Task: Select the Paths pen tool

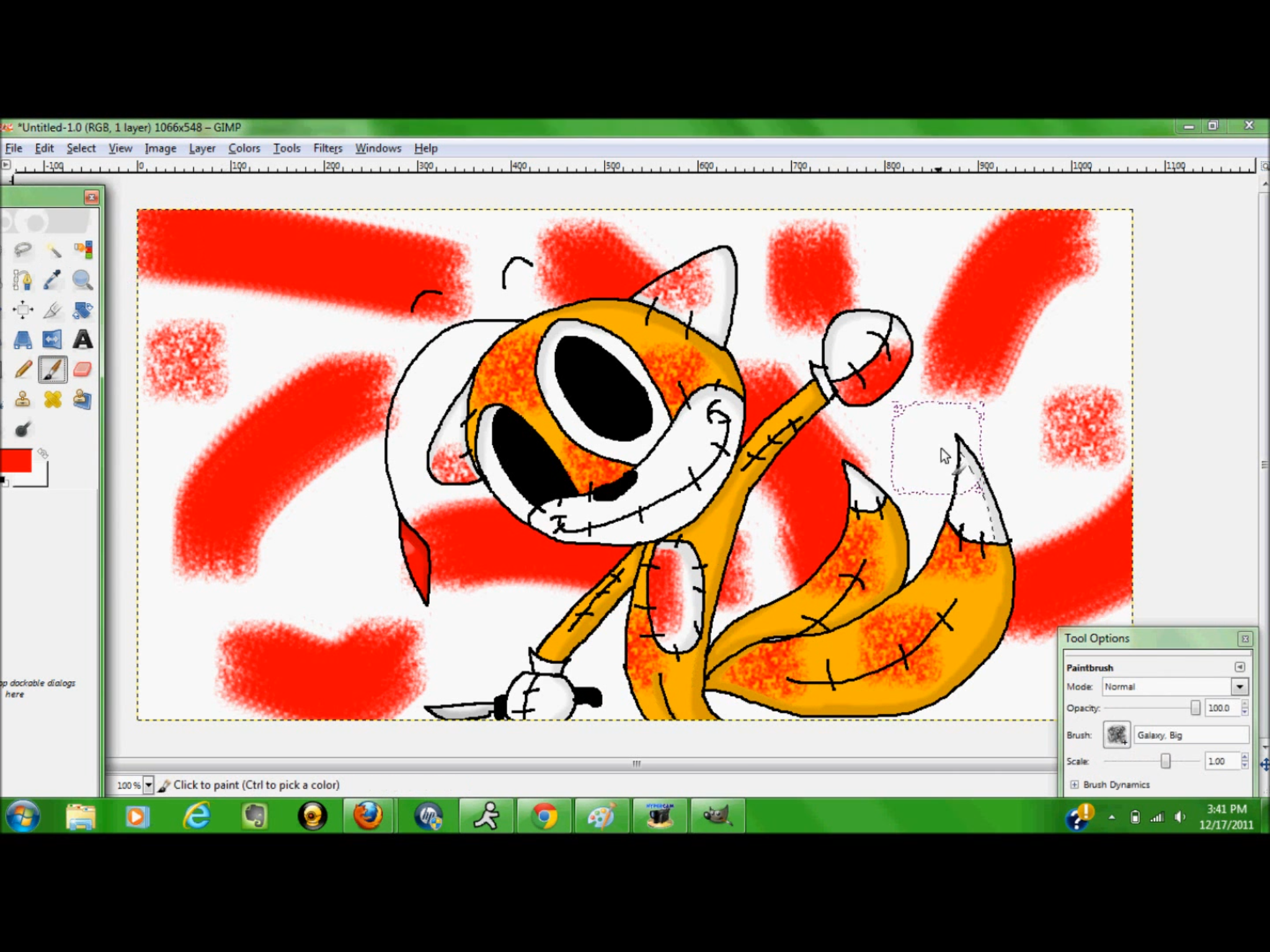Action: pyautogui.click(x=23, y=280)
